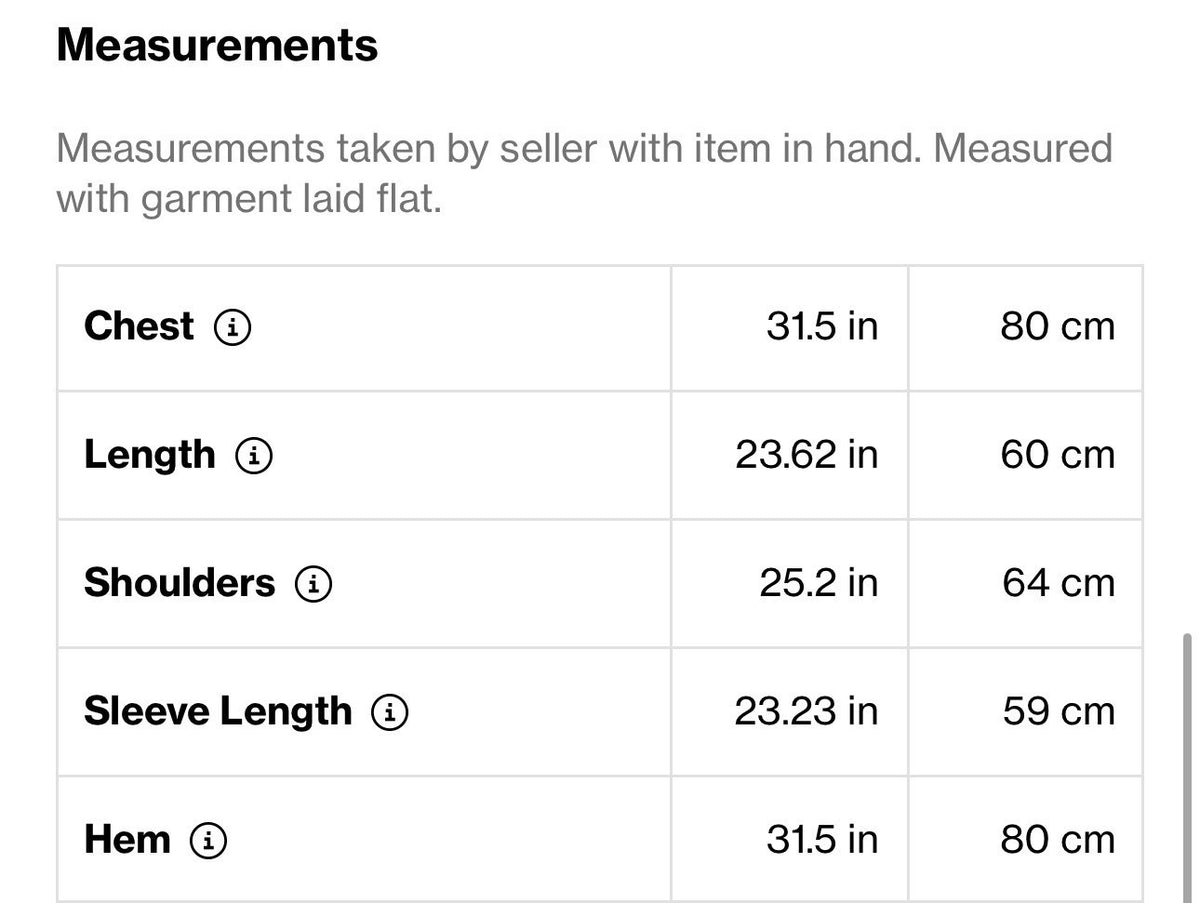Click the Sleeve Length row label
The height and width of the screenshot is (903, 1200).
pos(218,711)
